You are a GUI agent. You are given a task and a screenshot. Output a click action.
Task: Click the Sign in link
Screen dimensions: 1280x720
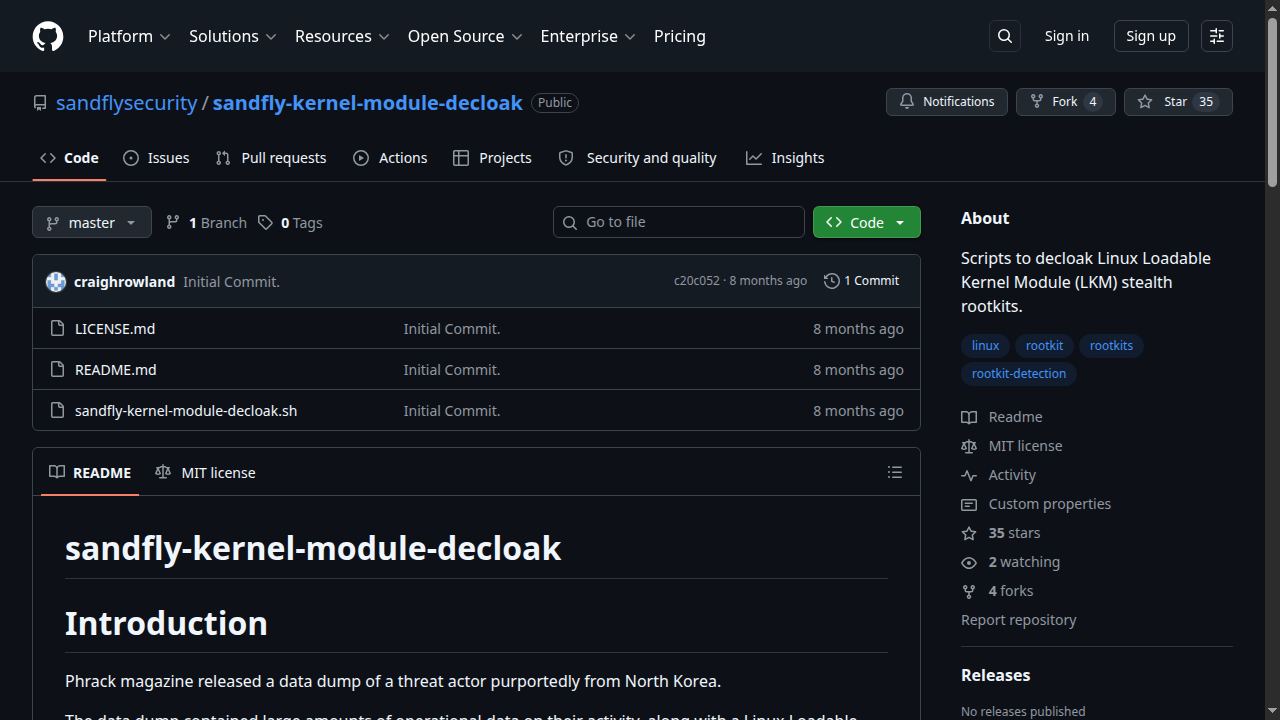(1067, 36)
